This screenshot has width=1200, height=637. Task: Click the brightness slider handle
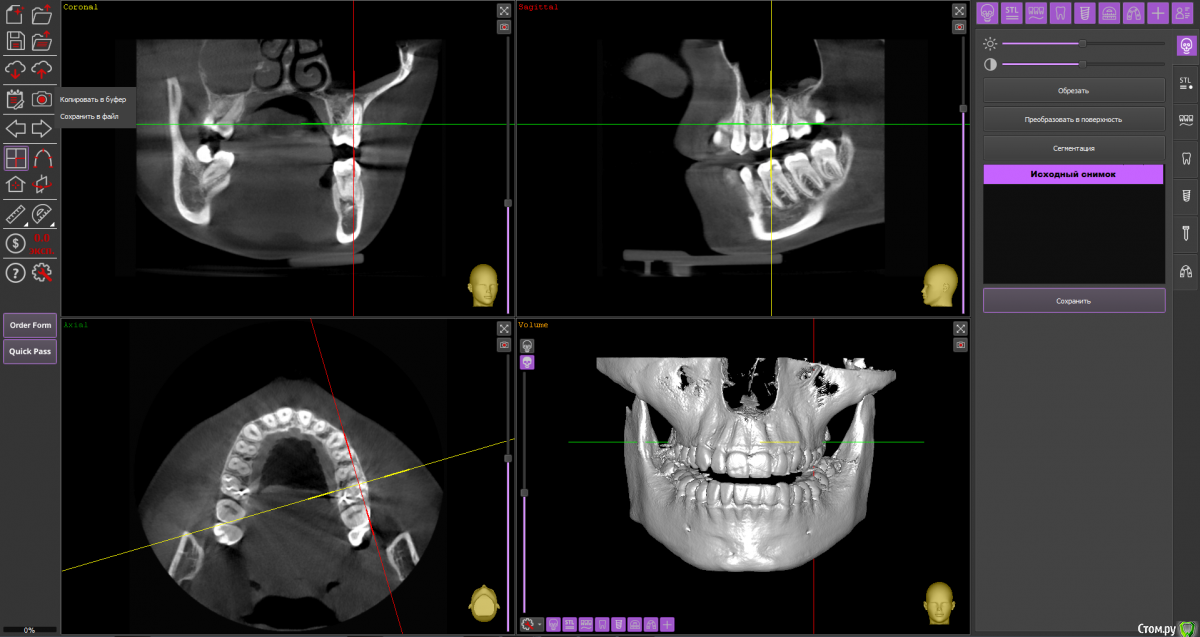click(1082, 43)
